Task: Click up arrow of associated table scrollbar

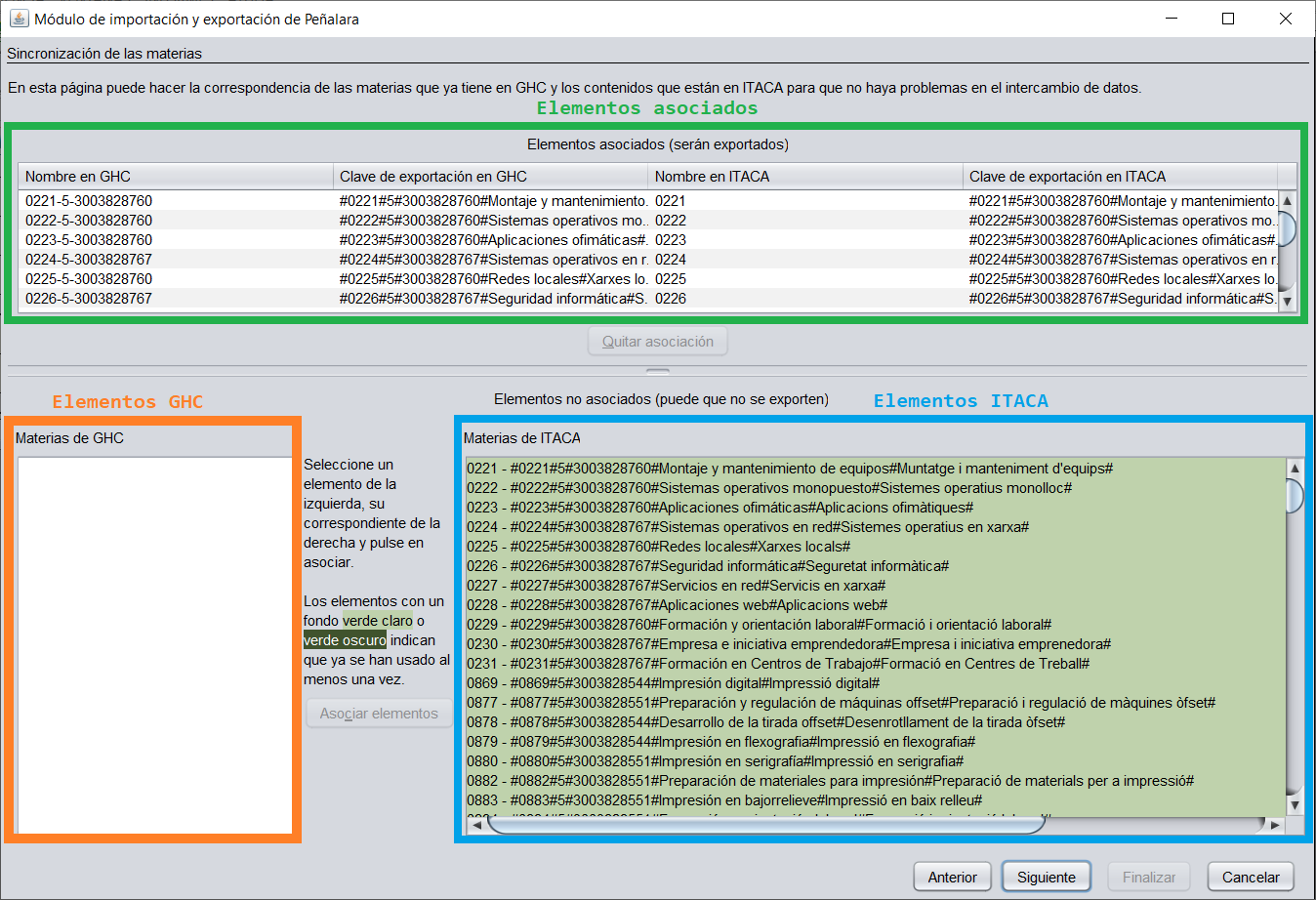Action: click(1287, 200)
